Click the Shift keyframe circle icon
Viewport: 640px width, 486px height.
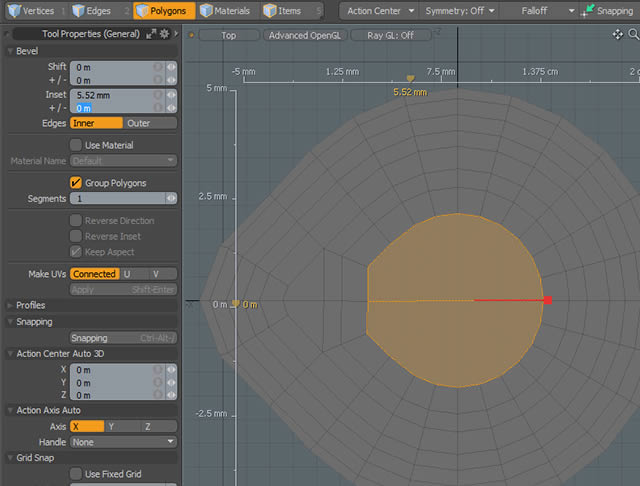click(158, 67)
